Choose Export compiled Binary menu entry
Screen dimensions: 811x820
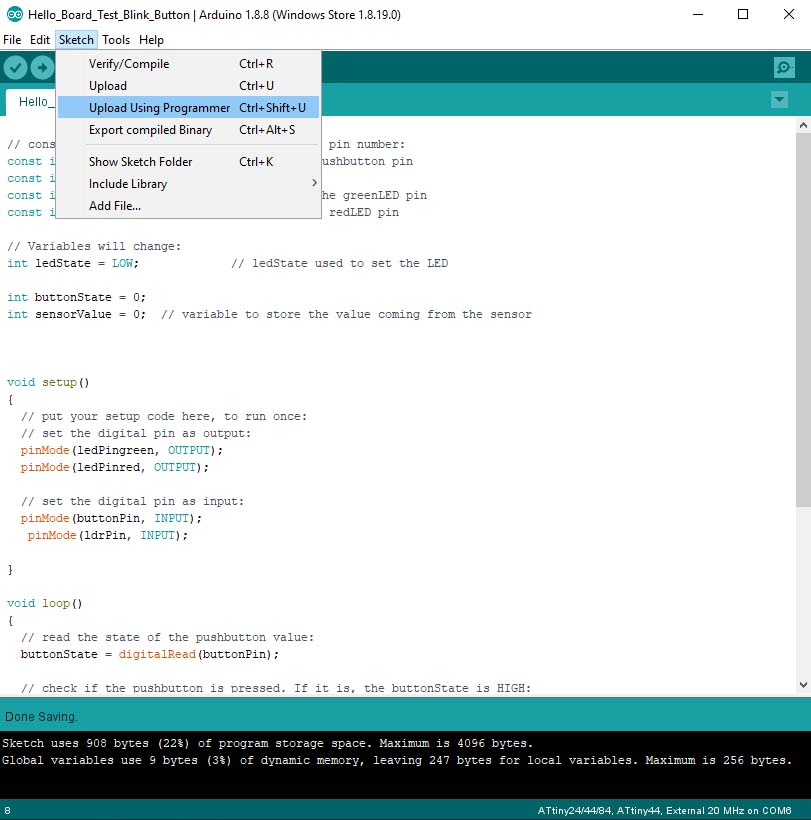(188, 130)
